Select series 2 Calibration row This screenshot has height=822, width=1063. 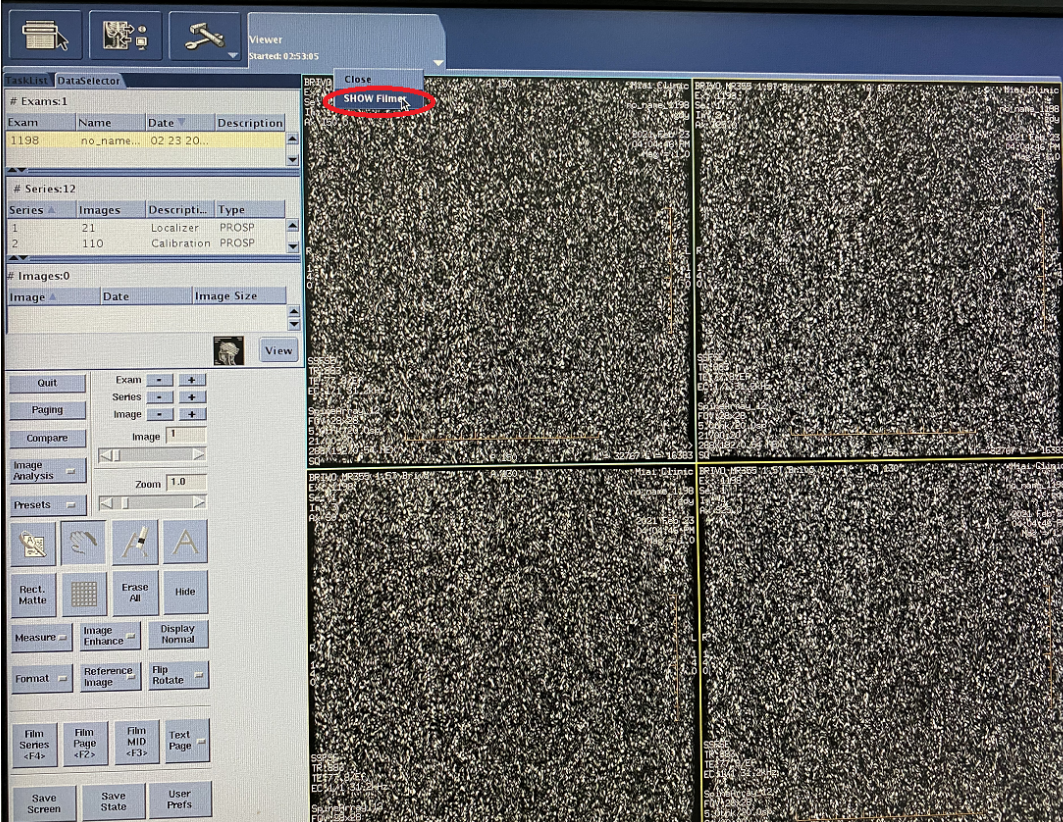pos(146,243)
